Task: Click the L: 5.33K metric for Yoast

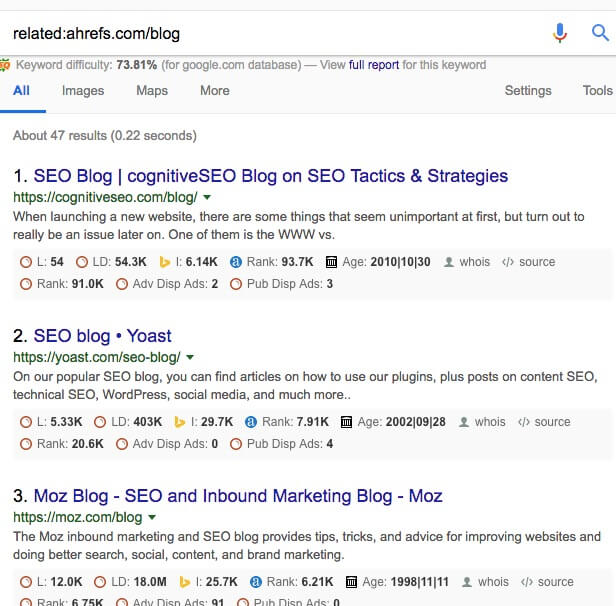Action: coord(51,422)
